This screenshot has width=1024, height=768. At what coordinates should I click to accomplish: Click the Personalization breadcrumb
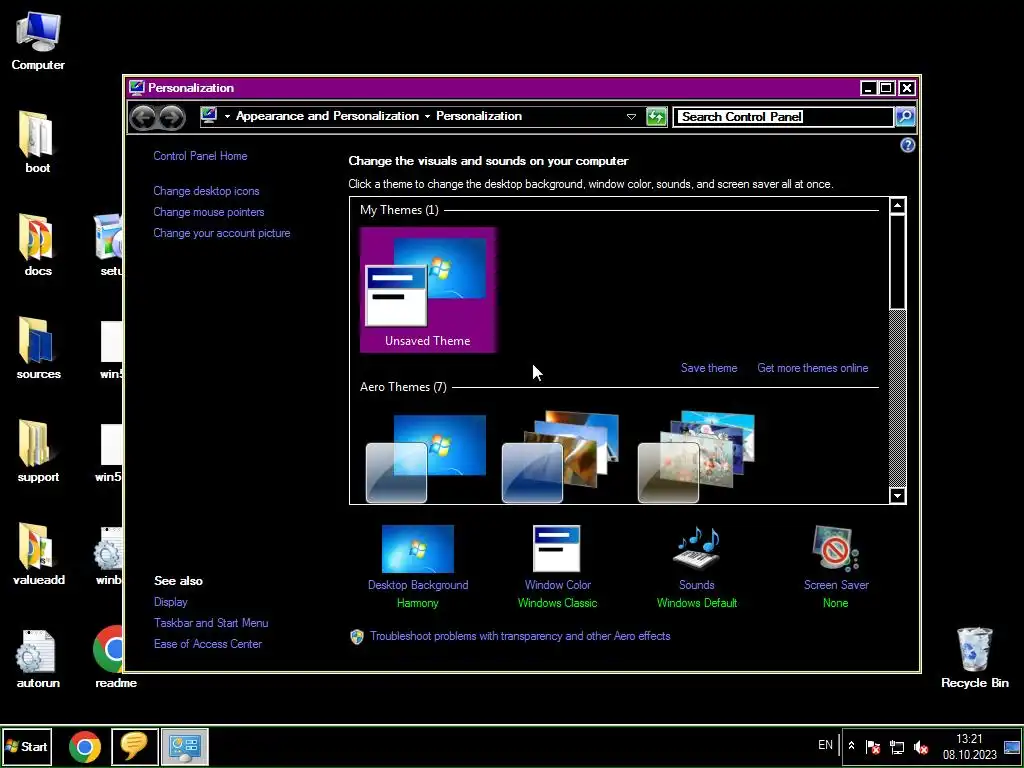pos(479,116)
